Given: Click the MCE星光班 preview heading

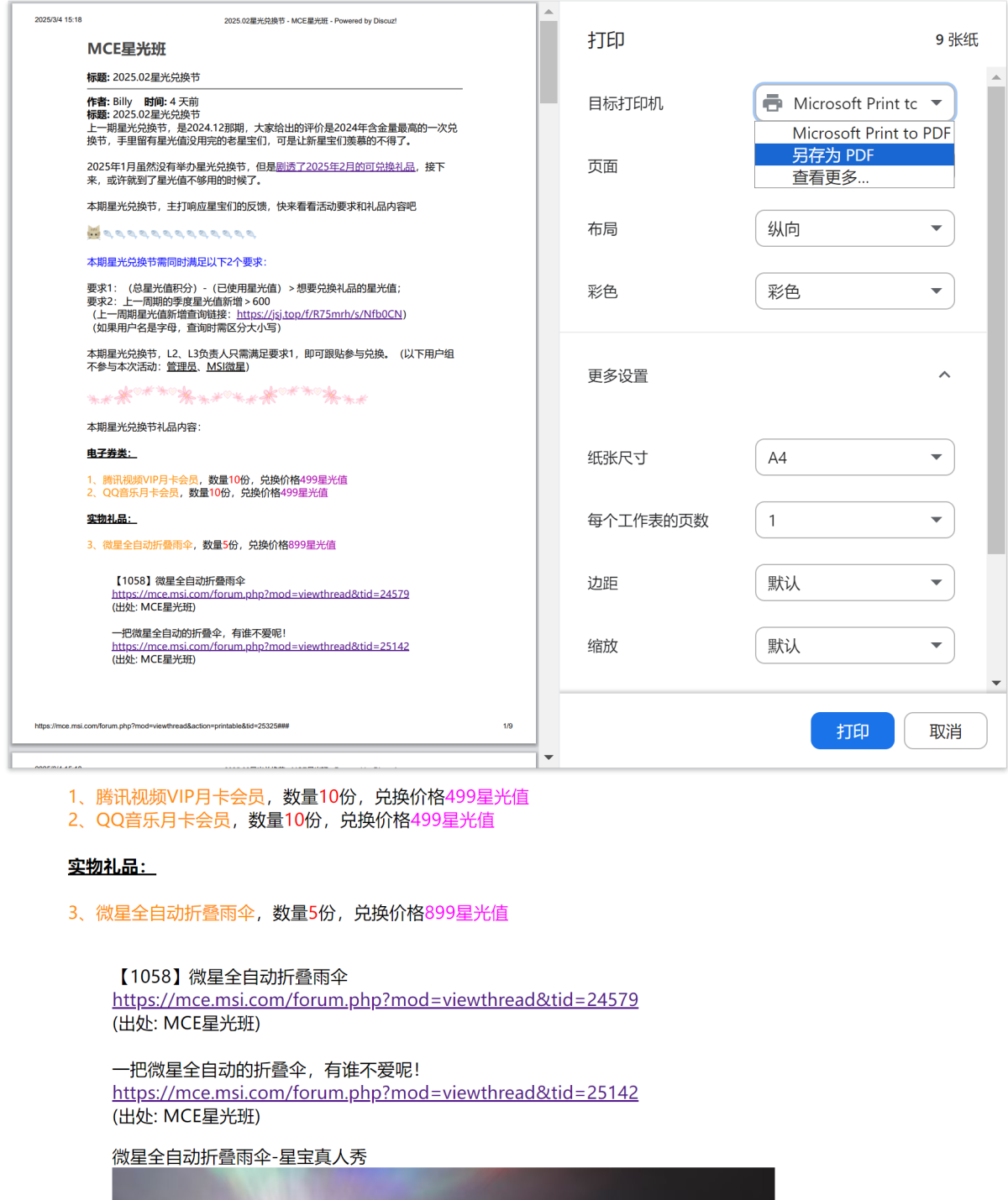Looking at the screenshot, I should pos(127,50).
